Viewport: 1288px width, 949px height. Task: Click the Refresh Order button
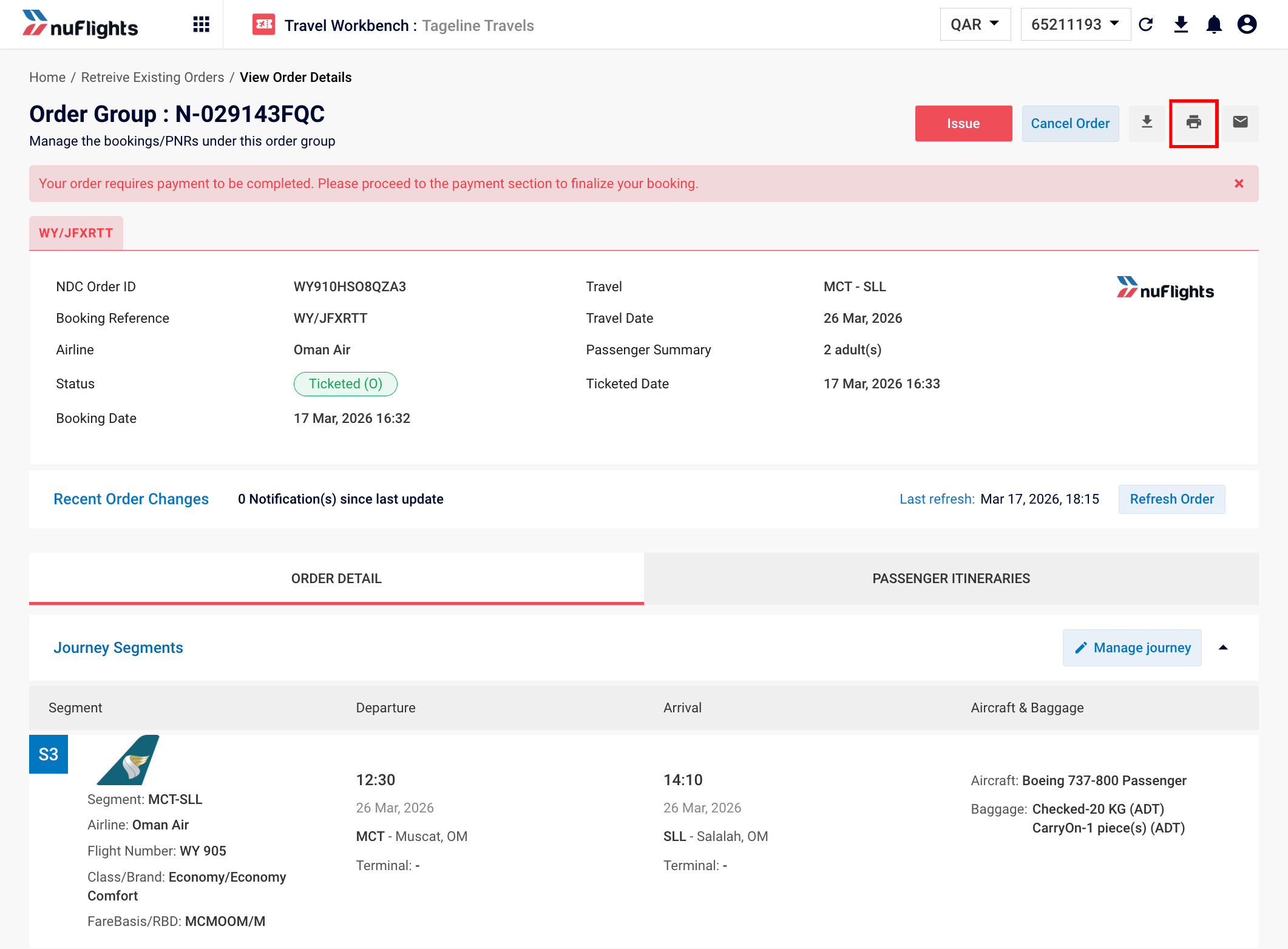(1171, 499)
